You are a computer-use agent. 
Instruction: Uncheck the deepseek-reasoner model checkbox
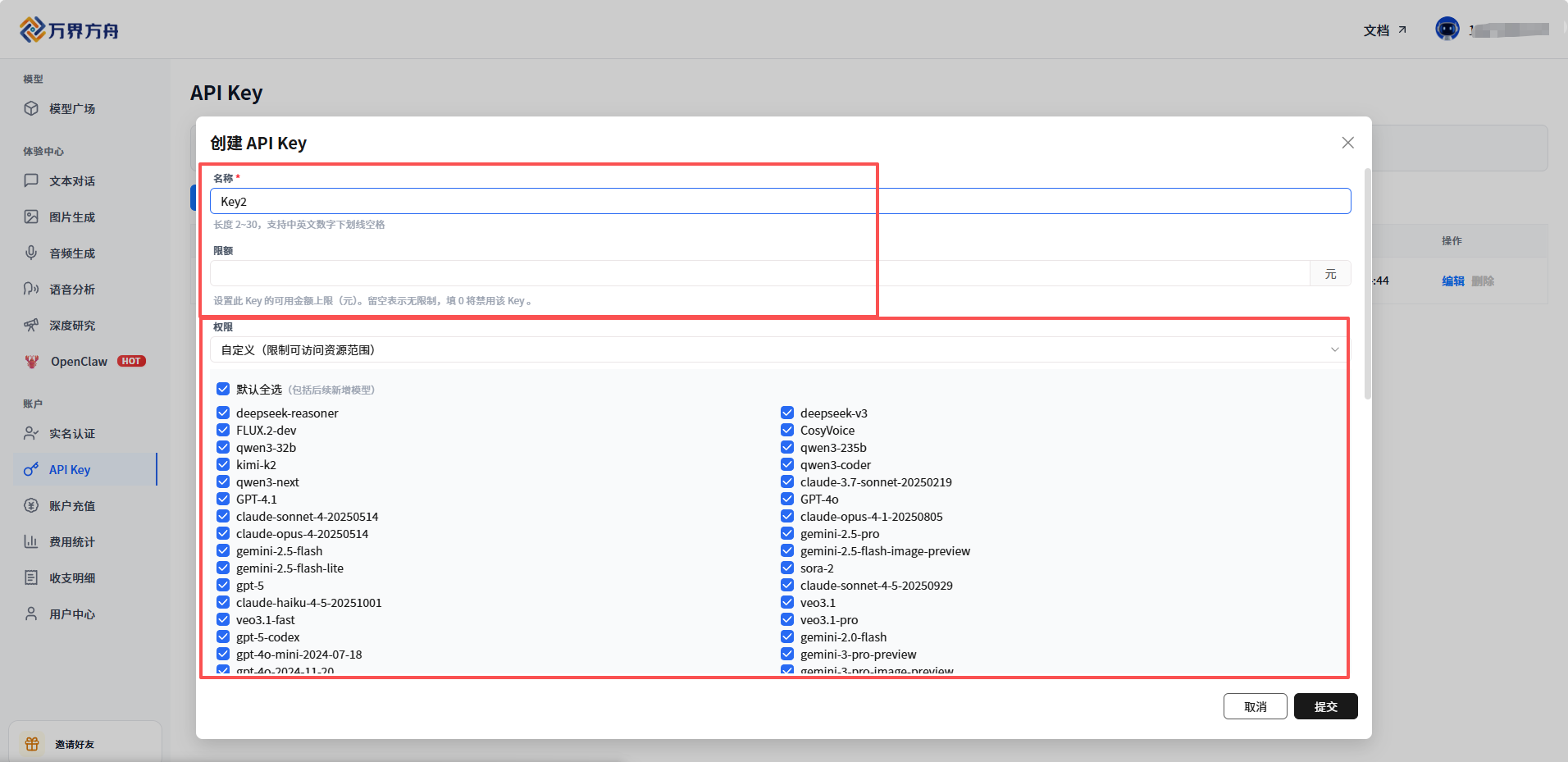click(223, 413)
